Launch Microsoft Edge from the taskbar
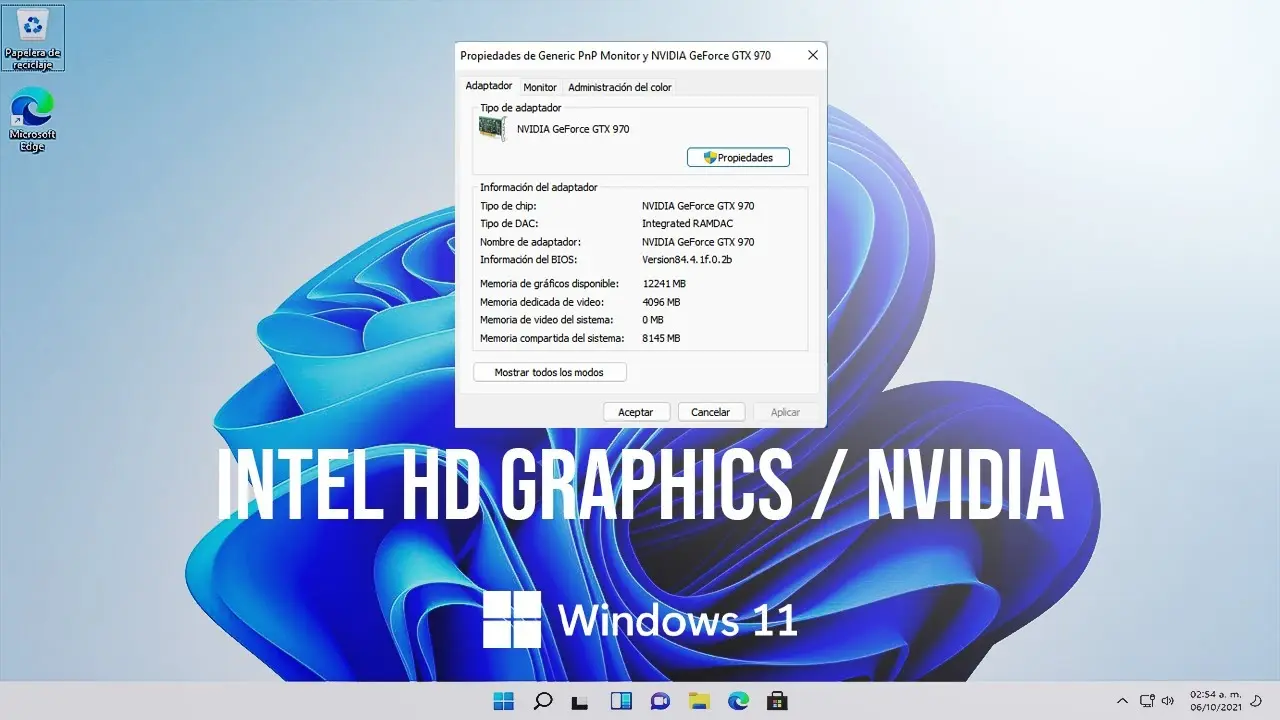 click(x=738, y=701)
